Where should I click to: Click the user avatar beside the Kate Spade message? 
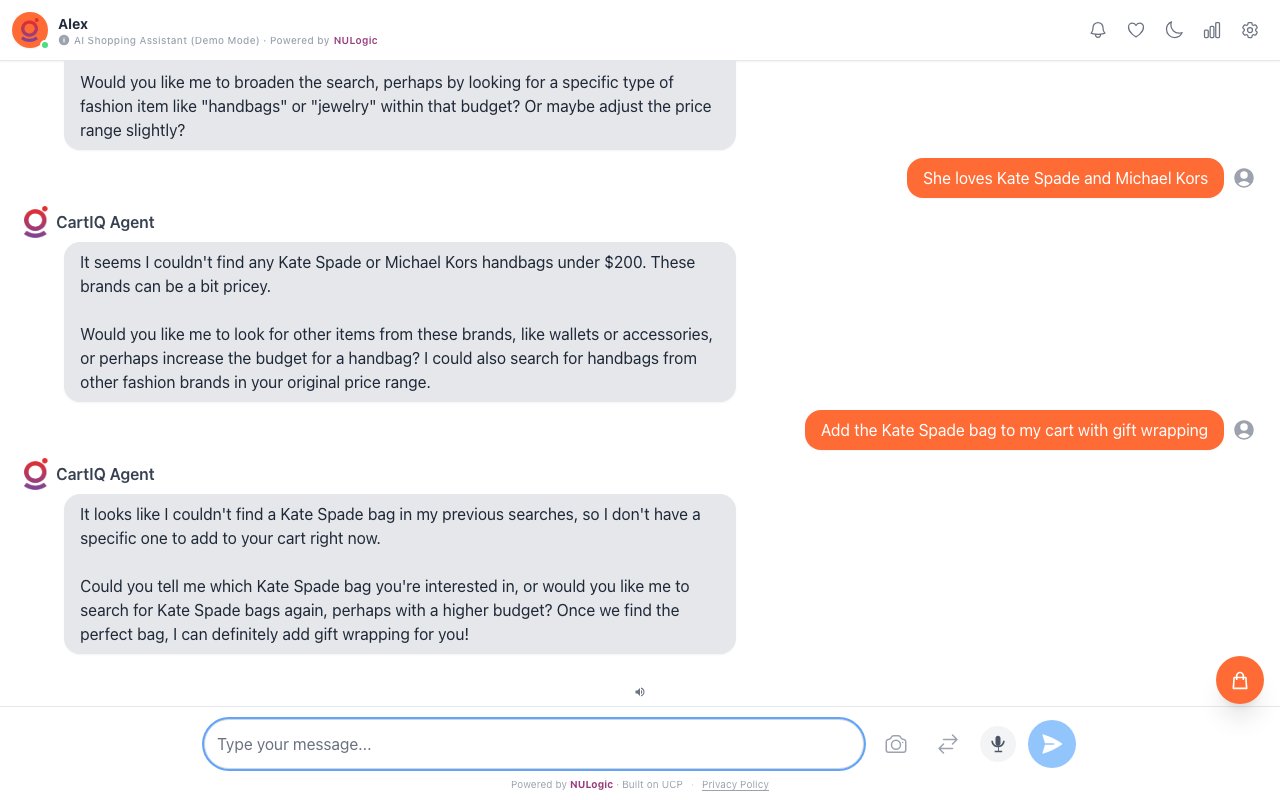[1244, 178]
